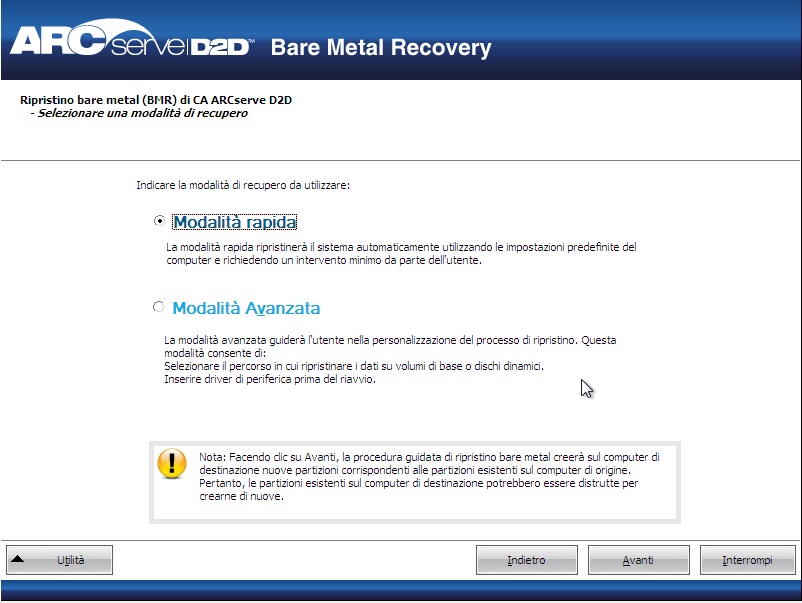The height and width of the screenshot is (603, 802).
Task: Proceed with the Avanti button
Action: (638, 560)
